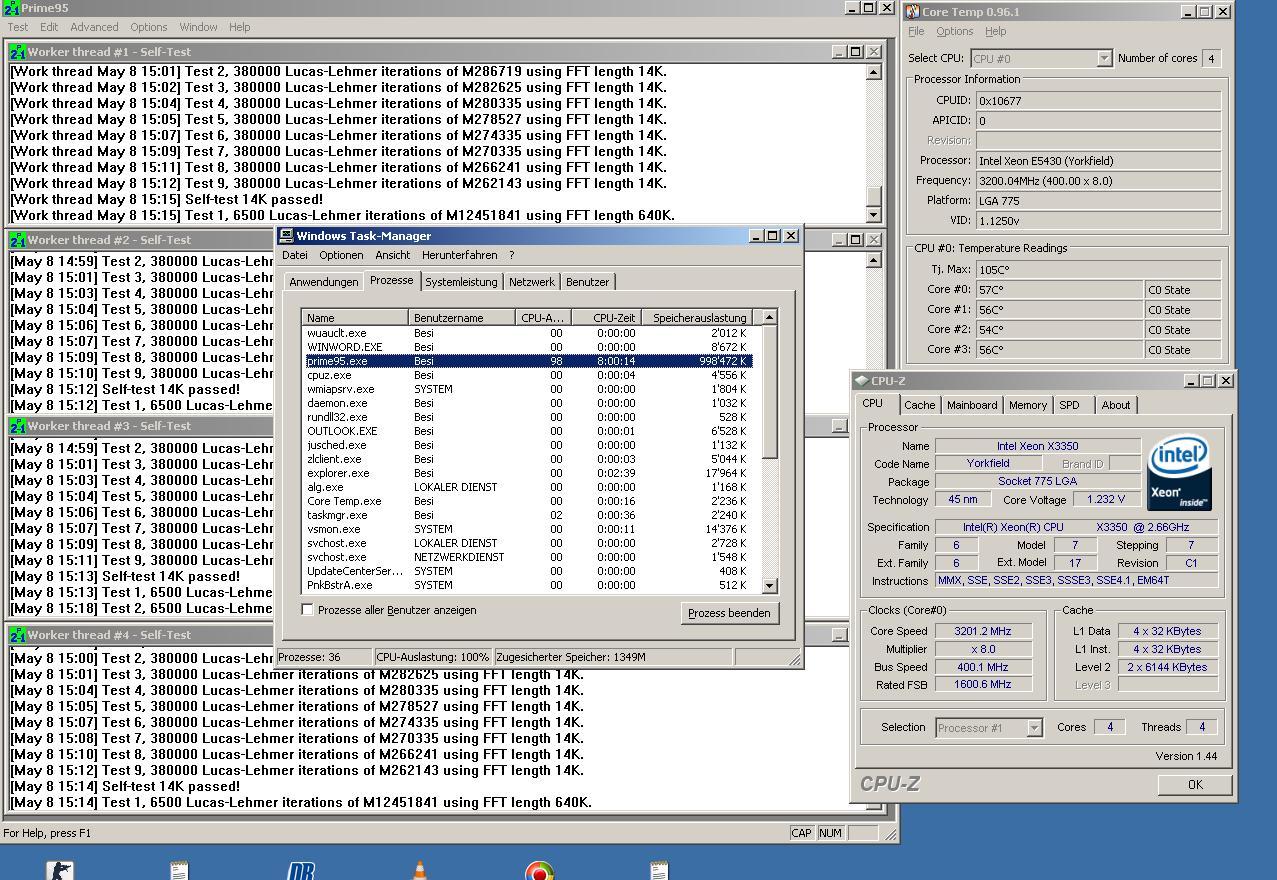This screenshot has width=1277, height=880.
Task: Switch to the Systemleistung tab
Action: coord(461,282)
